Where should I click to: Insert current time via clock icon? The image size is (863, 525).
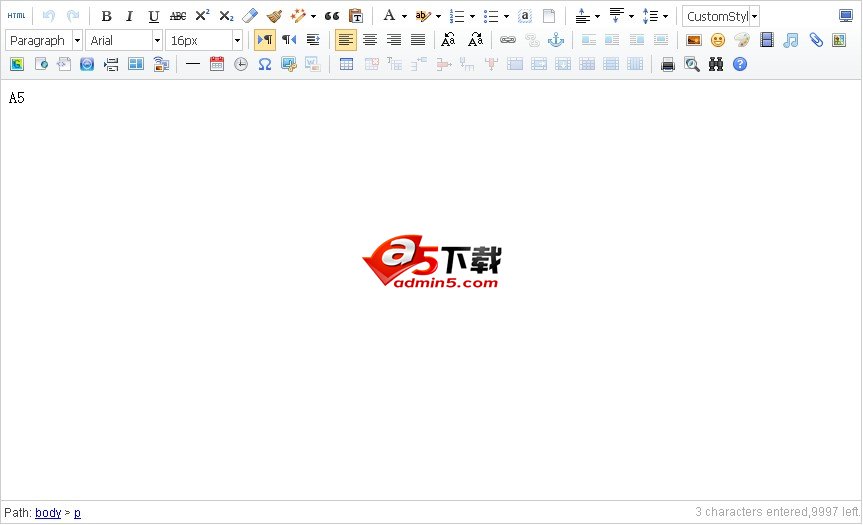click(x=241, y=64)
